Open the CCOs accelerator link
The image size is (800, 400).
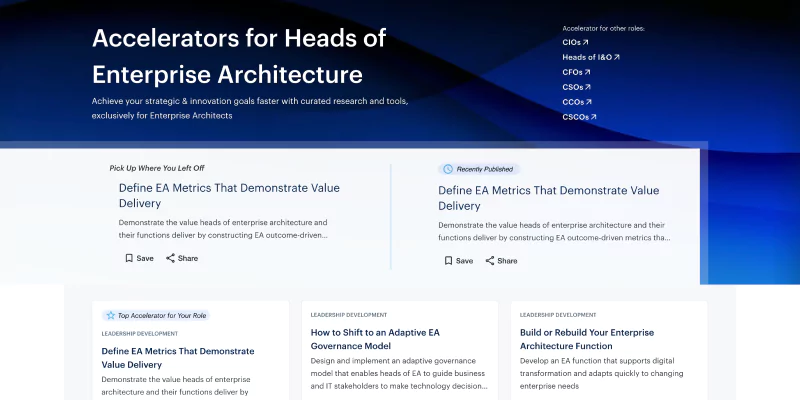click(576, 102)
